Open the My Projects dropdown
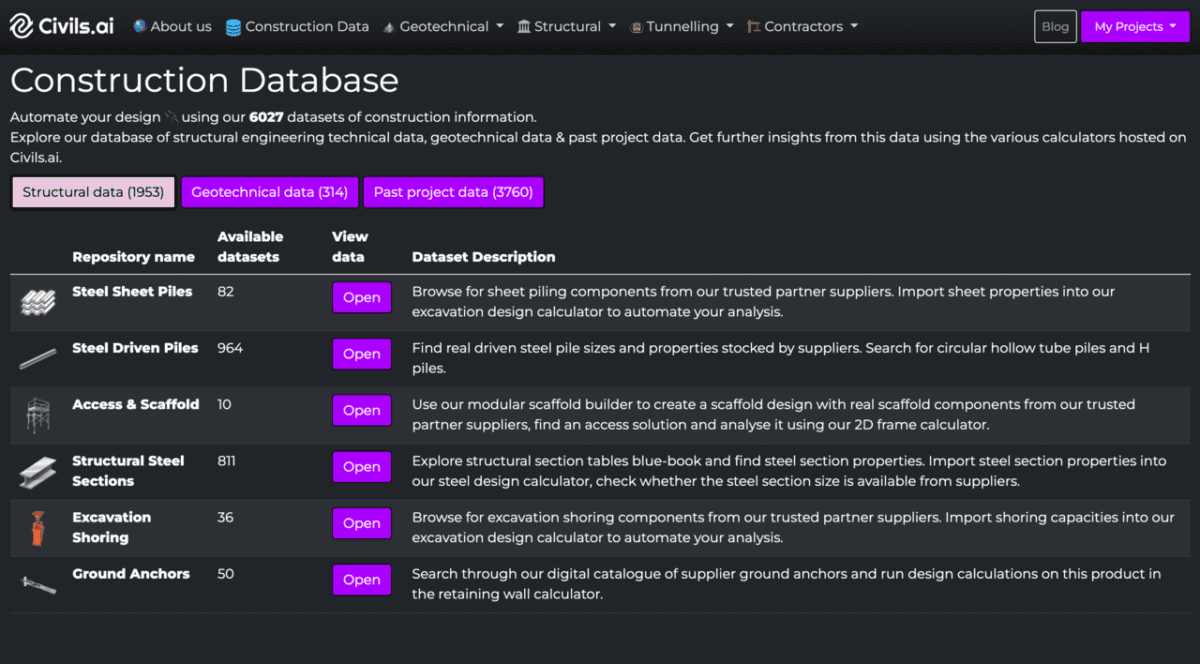The width and height of the screenshot is (1200, 664). [x=1135, y=27]
